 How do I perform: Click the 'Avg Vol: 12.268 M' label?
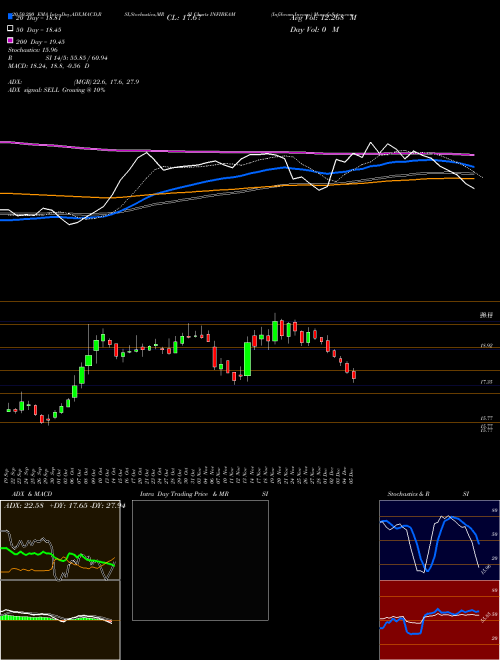pos(323,18)
